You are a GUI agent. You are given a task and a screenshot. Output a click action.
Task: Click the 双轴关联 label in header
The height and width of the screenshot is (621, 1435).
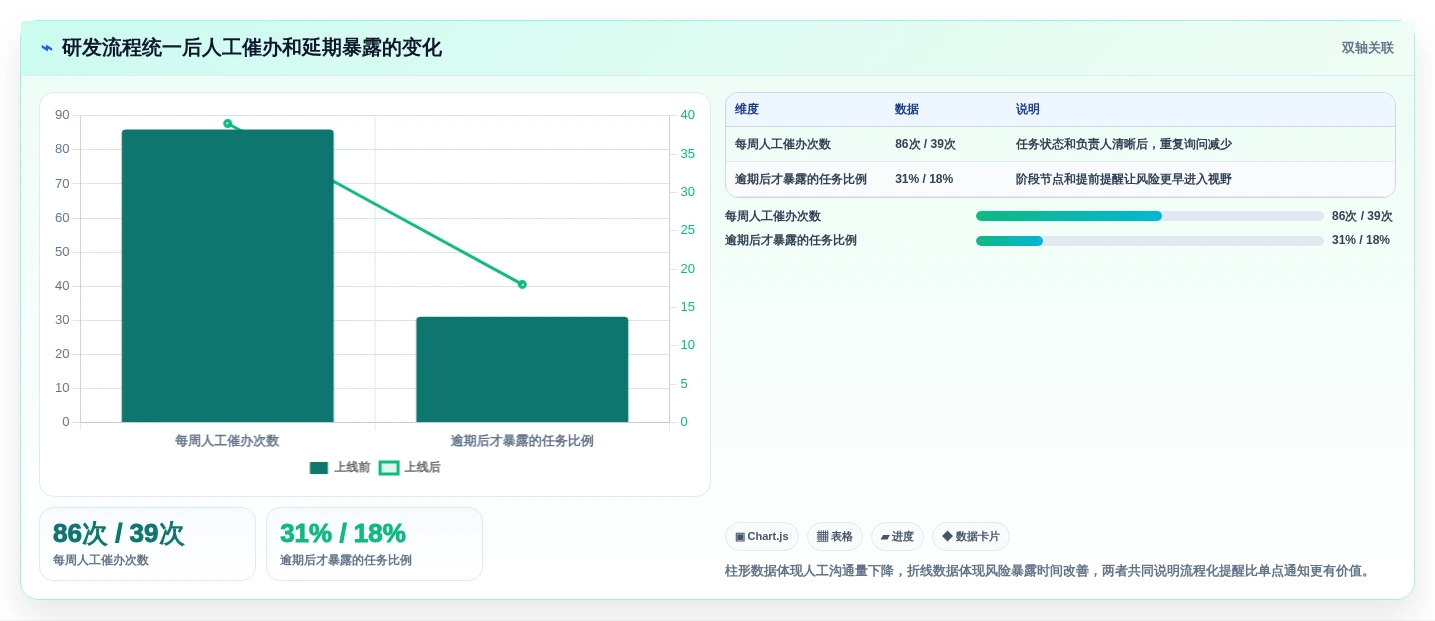1367,48
